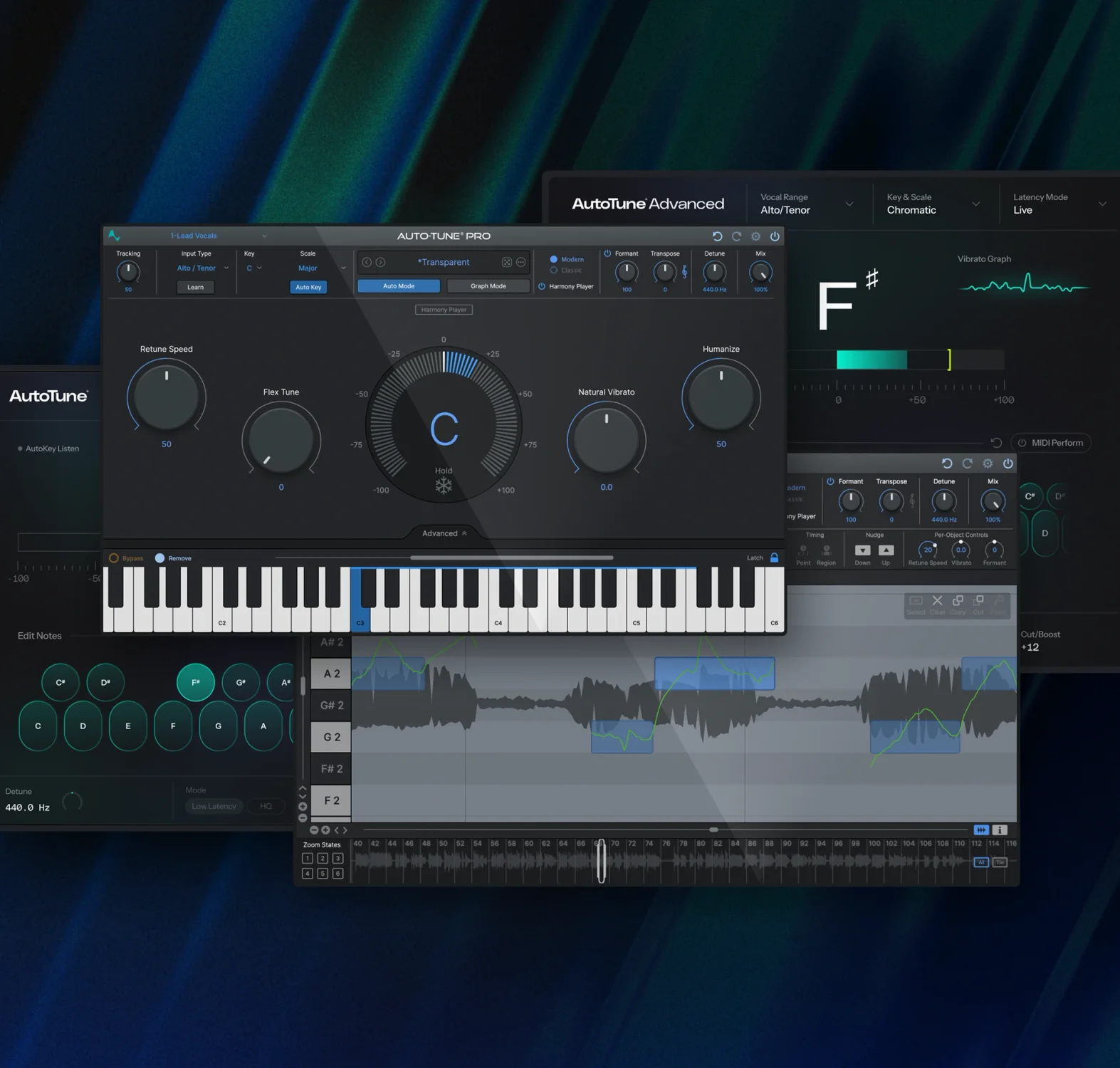Toggle Formant power in graph mode window
The image size is (1120, 1068).
point(830,481)
